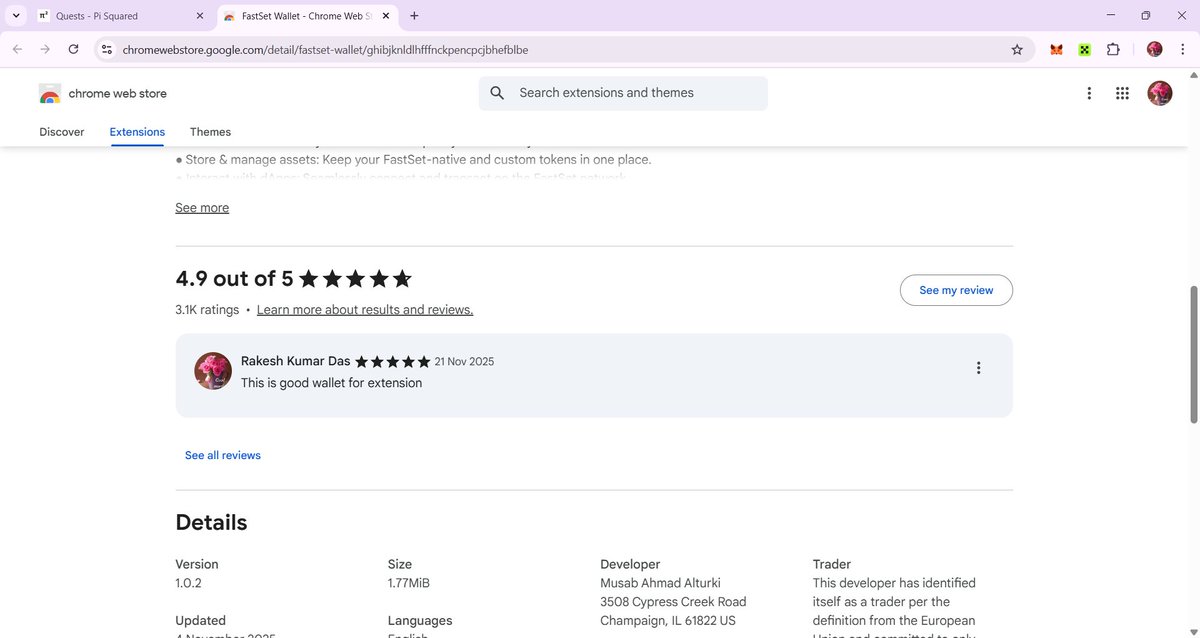The height and width of the screenshot is (638, 1200).
Task: Go back to previous page
Action: click(x=17, y=49)
